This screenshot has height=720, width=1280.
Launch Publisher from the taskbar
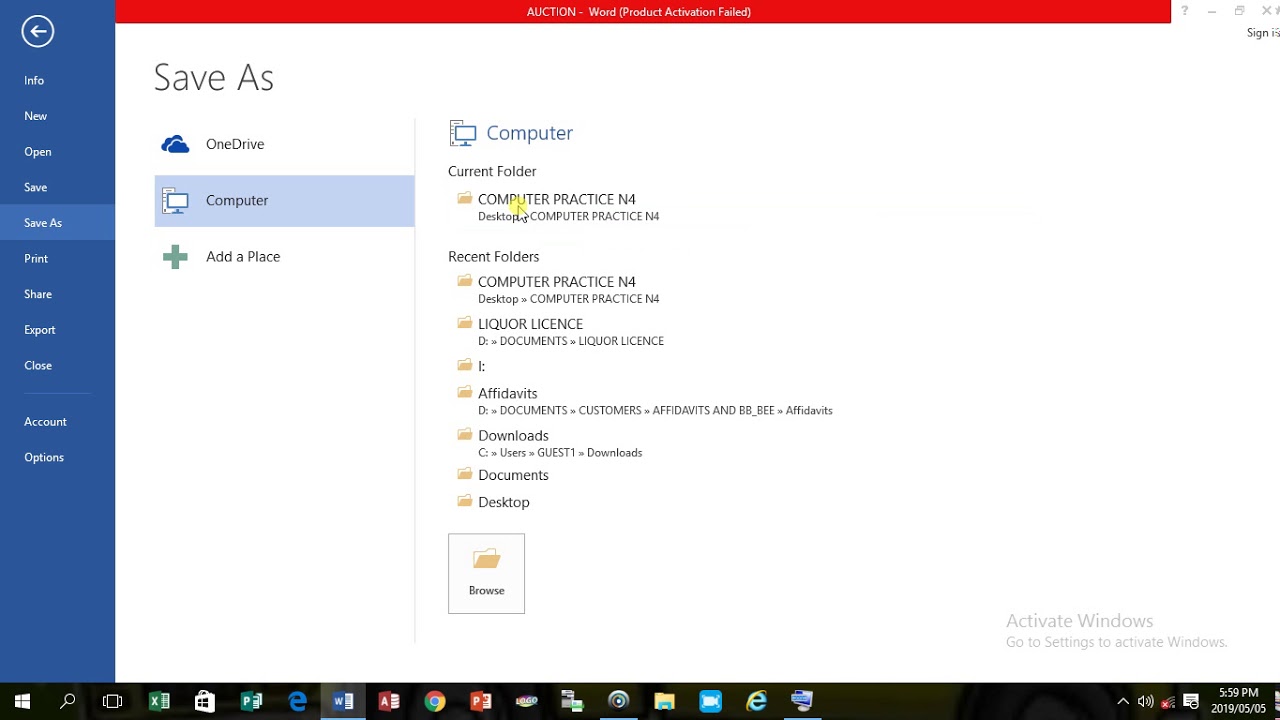(251, 701)
